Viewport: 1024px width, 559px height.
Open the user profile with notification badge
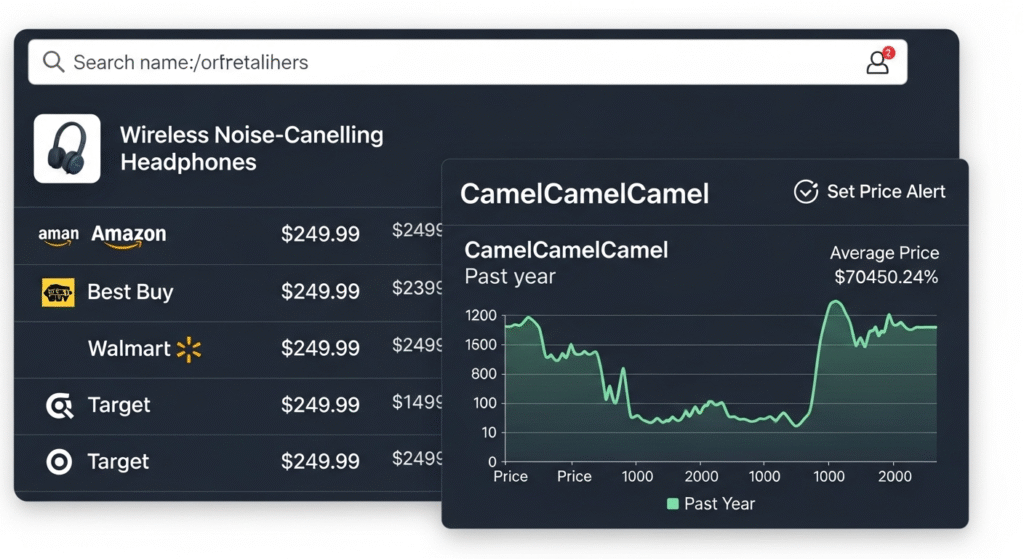point(878,62)
